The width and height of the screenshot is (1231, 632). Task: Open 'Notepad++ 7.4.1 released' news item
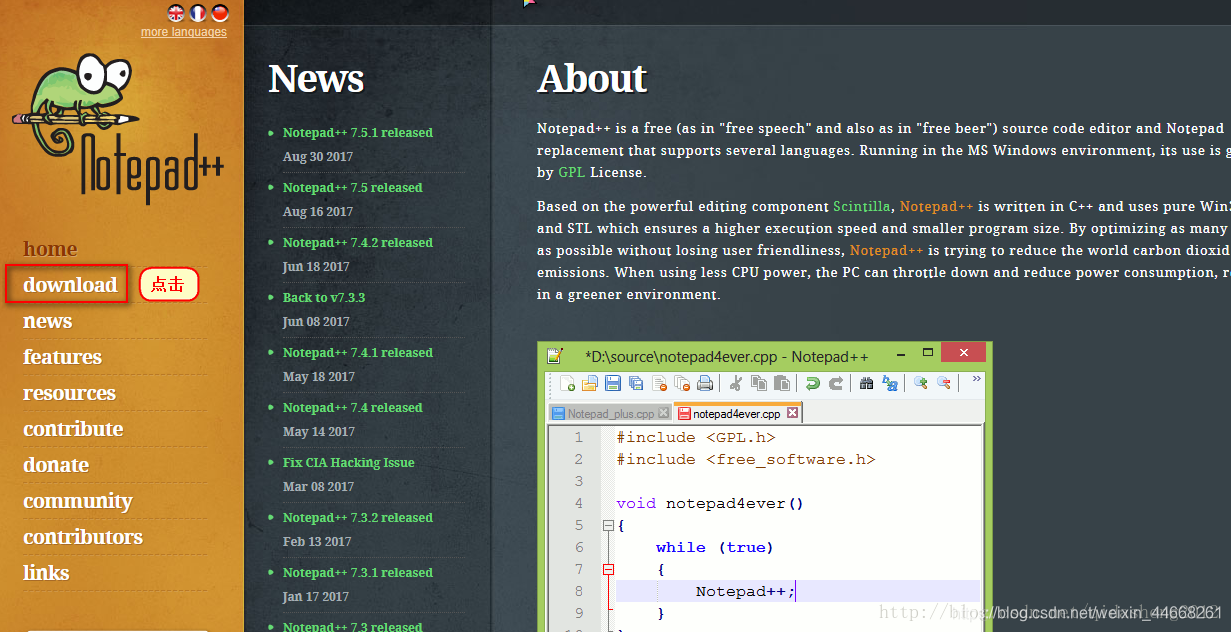click(x=358, y=353)
